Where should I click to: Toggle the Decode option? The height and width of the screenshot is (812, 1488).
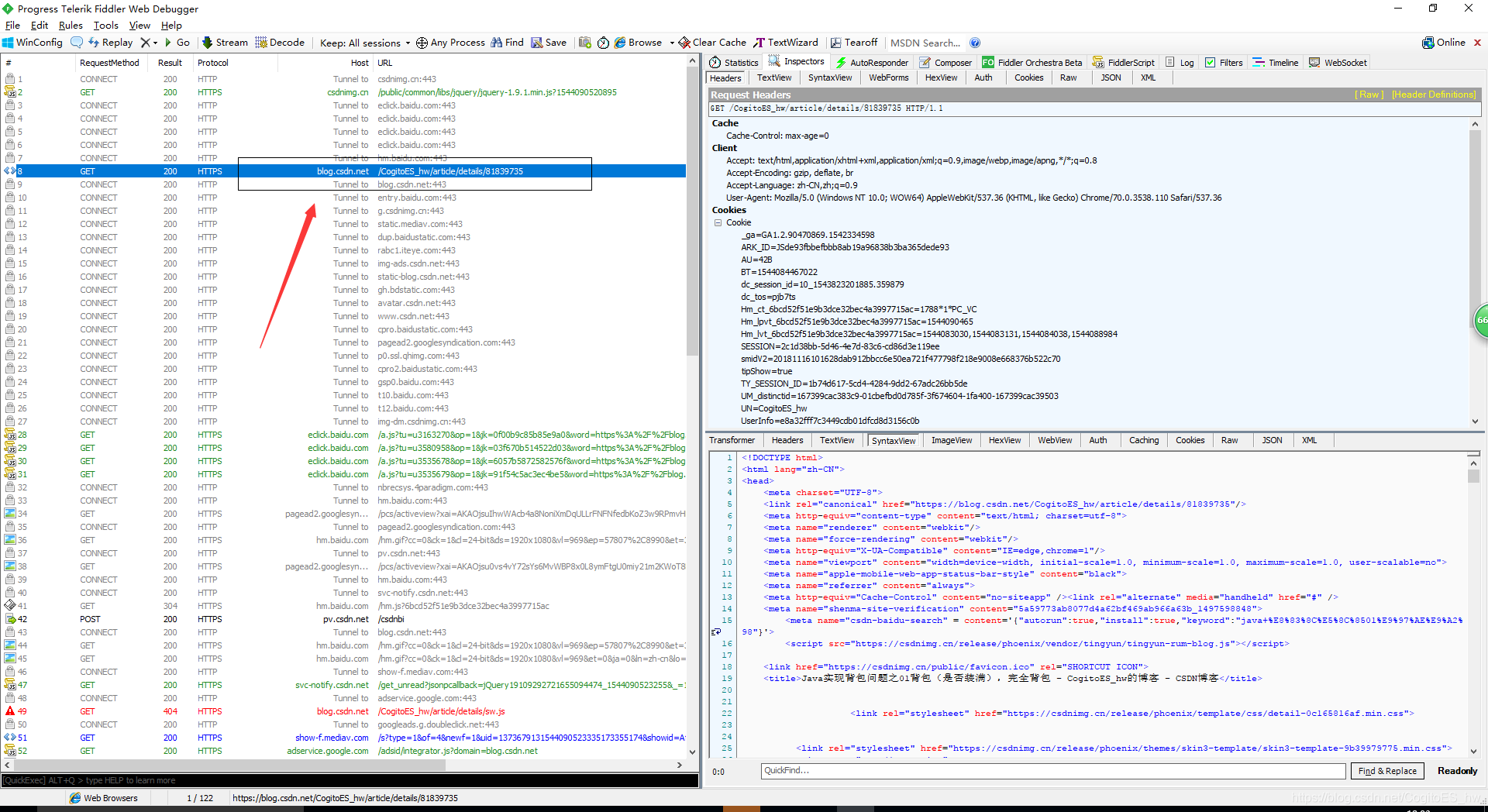point(280,43)
